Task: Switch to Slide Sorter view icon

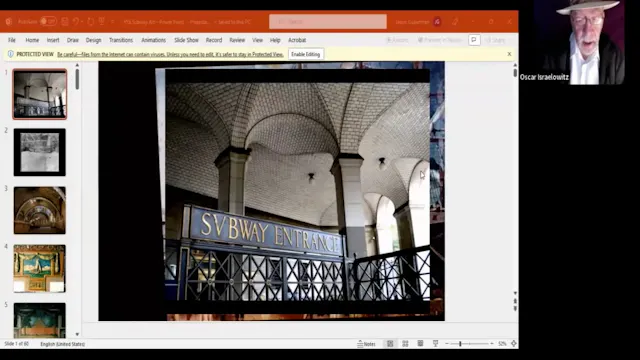Action: pos(405,344)
